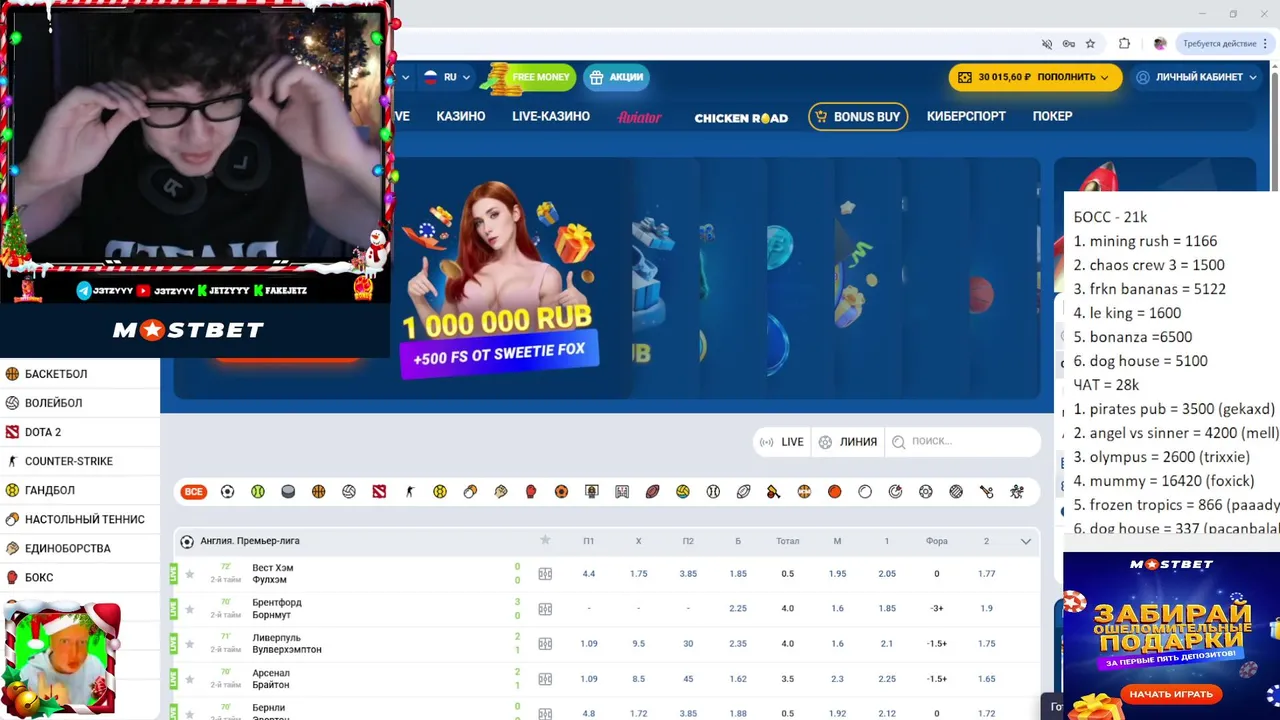Favorite the Ливерпуль – Вулверхэмптон match star
The image size is (1280, 720).
point(189,644)
